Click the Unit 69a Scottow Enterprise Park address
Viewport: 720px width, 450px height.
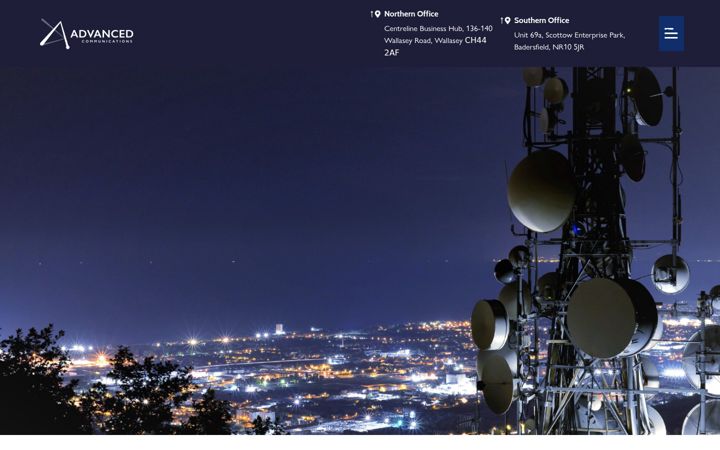click(x=569, y=41)
